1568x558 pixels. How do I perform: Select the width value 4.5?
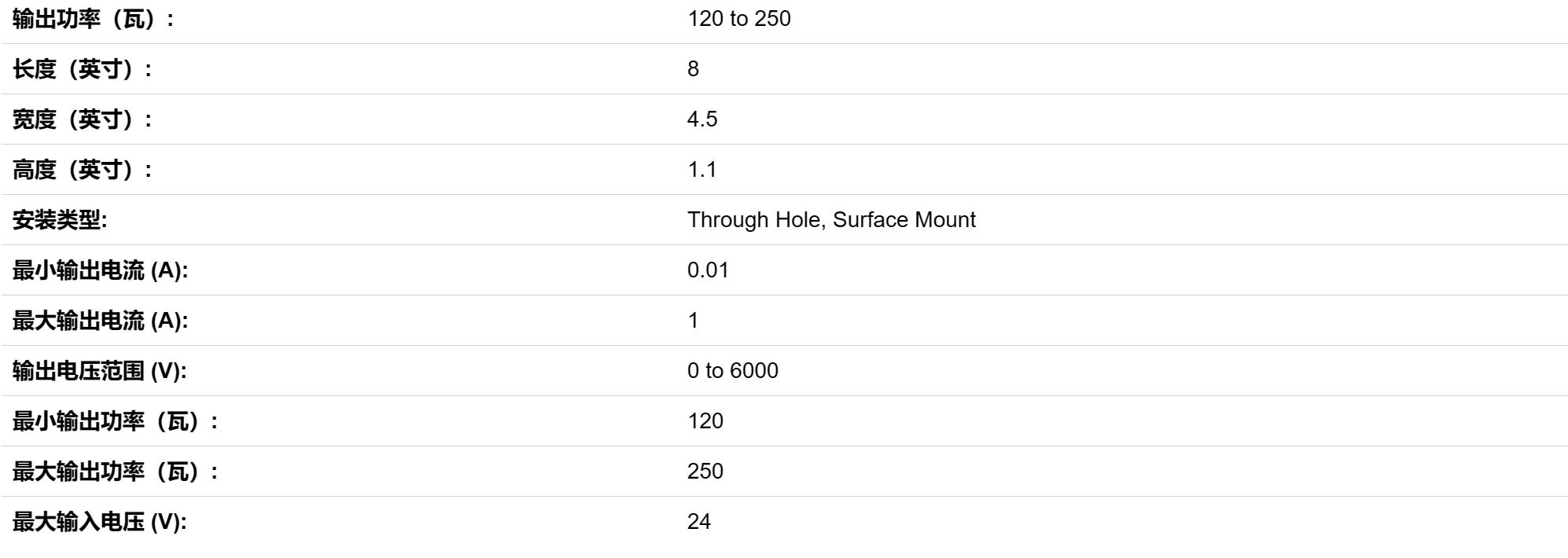[702, 119]
